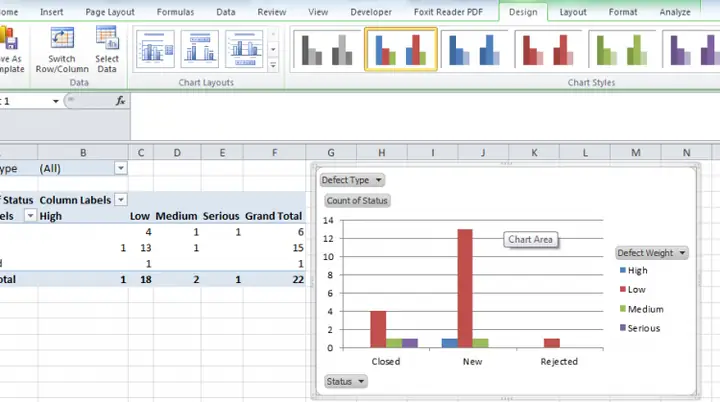Choose the blue chart style
Viewport: 720px width, 402px height.
point(474,49)
